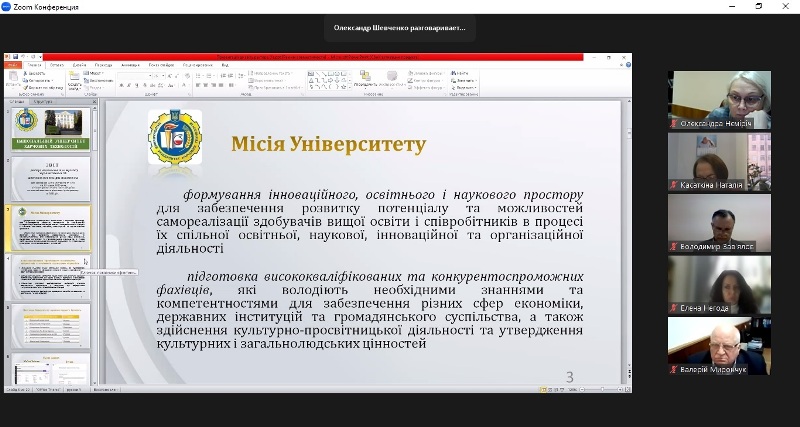Toggle Bold formatting in Font group
This screenshot has width=800, height=427.
pos(120,85)
